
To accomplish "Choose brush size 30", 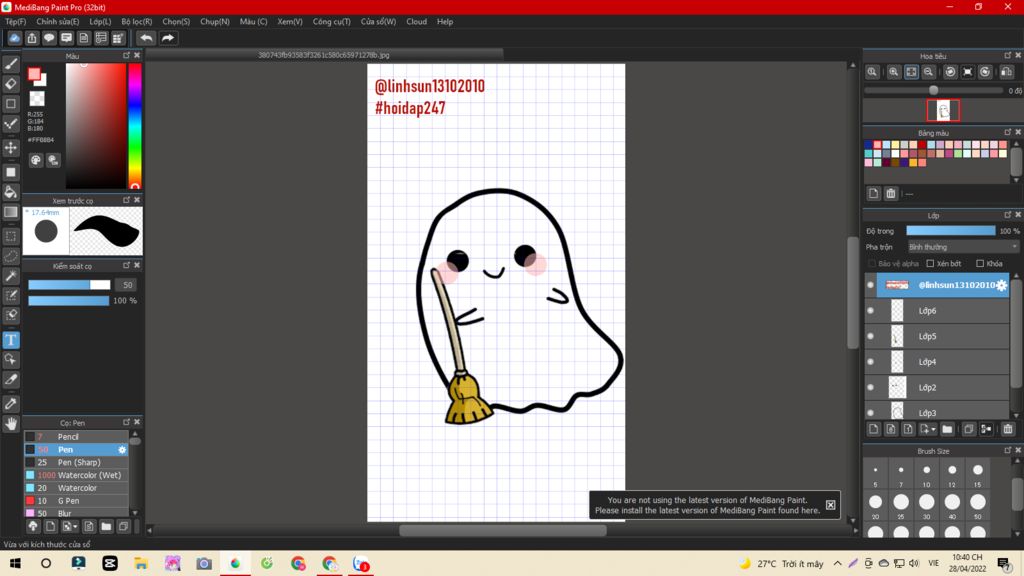I will tap(927, 505).
